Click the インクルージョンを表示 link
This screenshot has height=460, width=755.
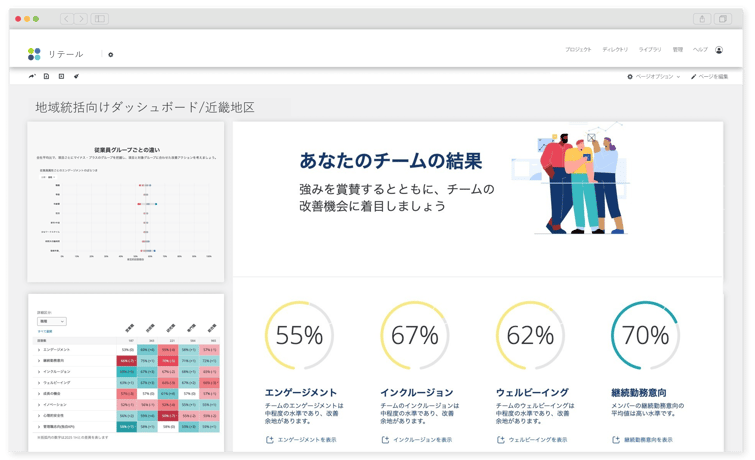(x=423, y=440)
